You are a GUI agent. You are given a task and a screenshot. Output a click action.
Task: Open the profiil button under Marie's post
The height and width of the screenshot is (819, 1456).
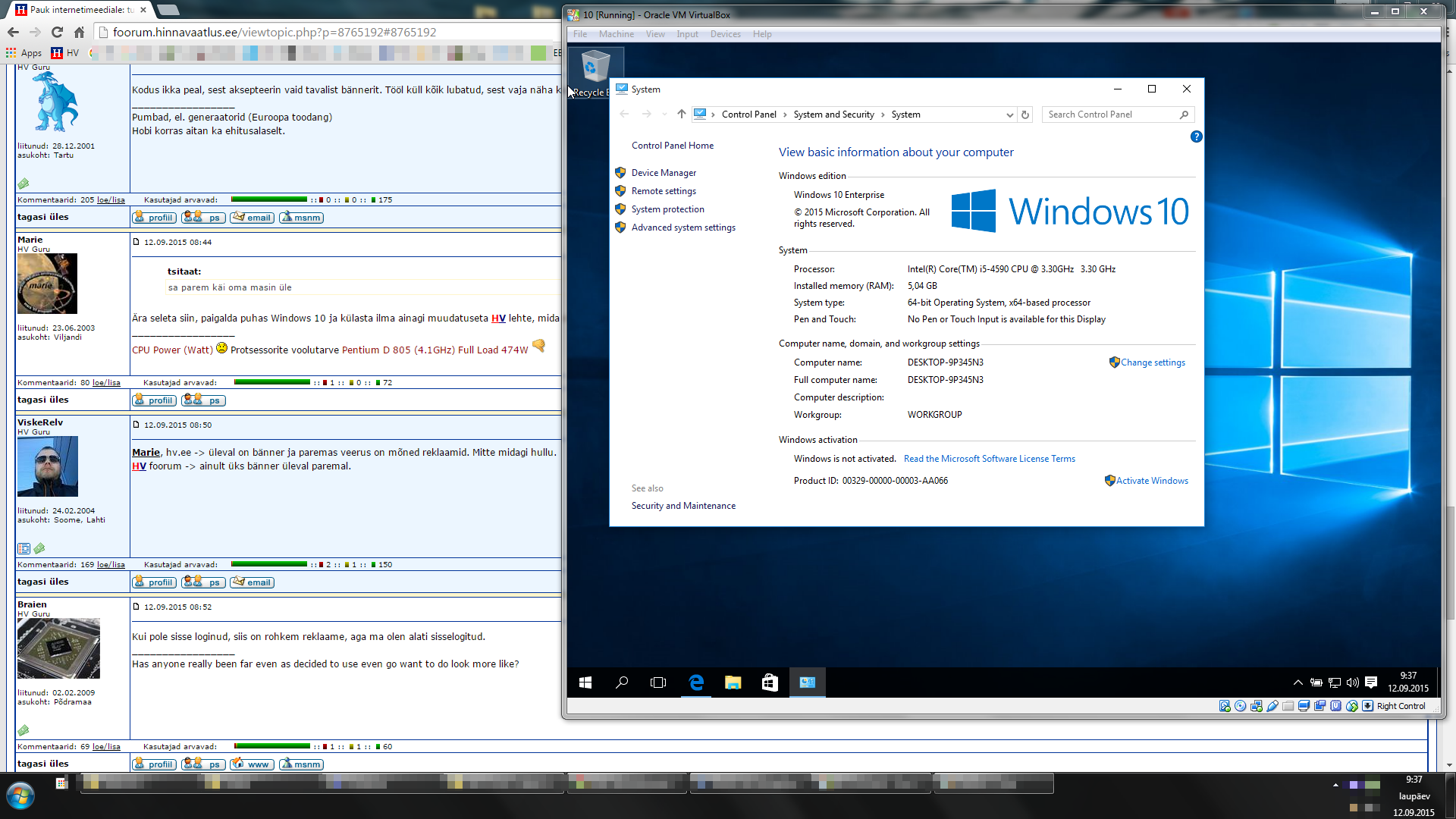click(x=154, y=400)
